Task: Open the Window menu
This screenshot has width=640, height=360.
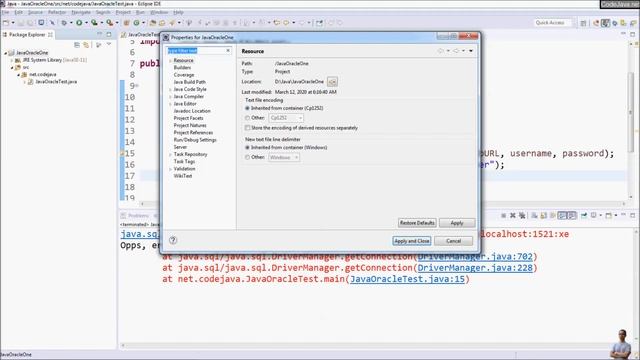Action: (x=159, y=12)
